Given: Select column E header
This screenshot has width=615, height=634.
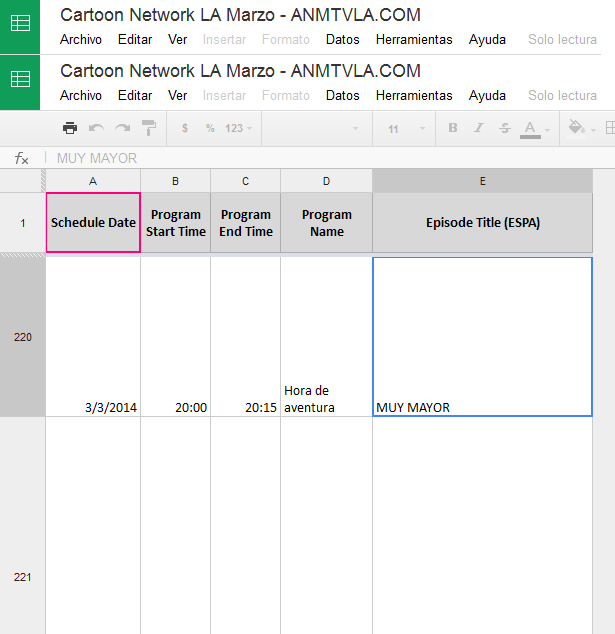Looking at the screenshot, I should click(482, 181).
